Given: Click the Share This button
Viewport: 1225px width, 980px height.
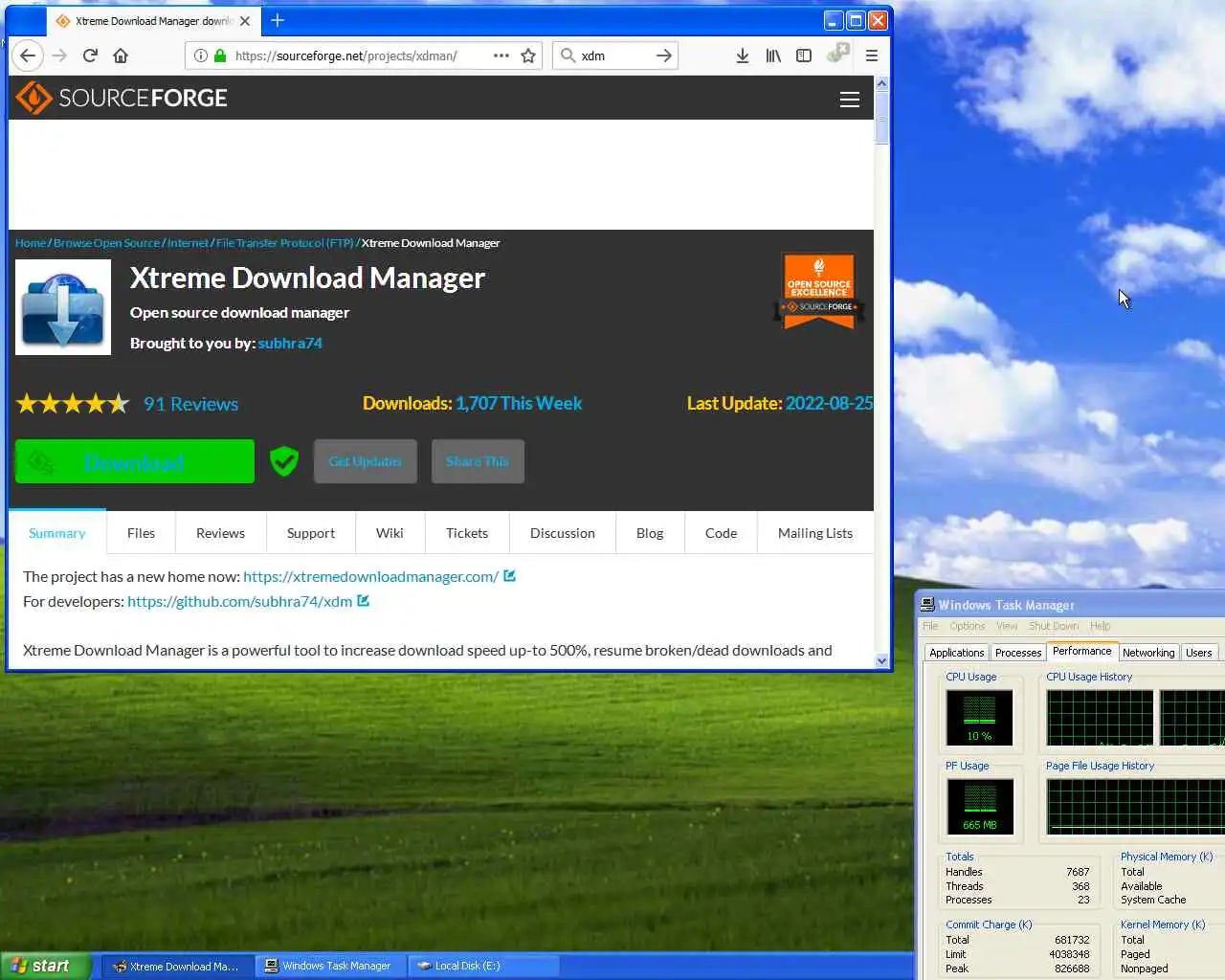Looking at the screenshot, I should click(478, 461).
